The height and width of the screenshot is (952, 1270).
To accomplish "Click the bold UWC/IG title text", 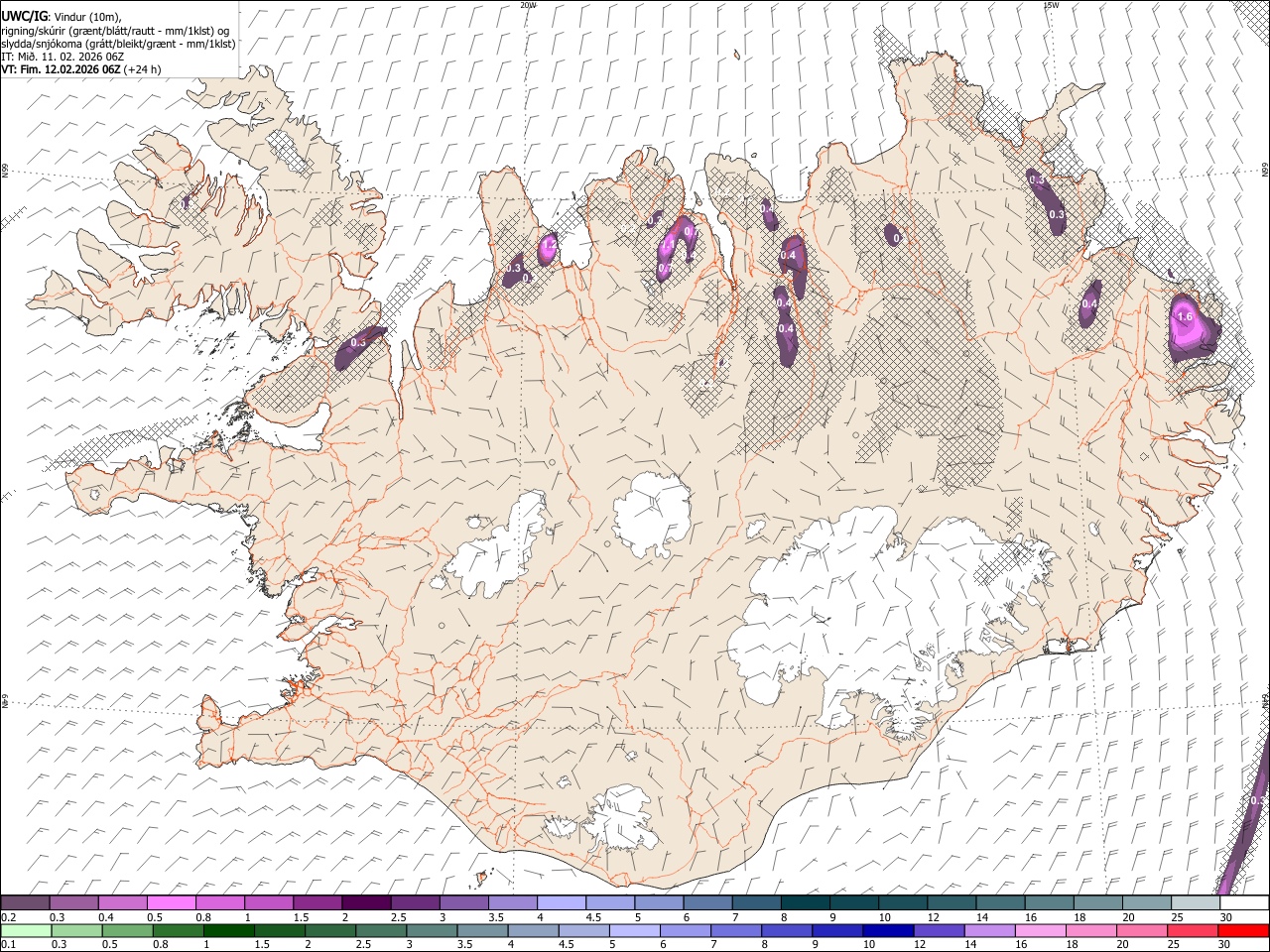I will coord(23,17).
